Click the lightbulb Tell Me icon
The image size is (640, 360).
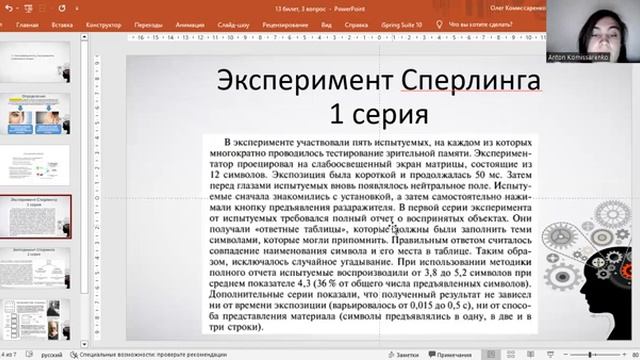pyautogui.click(x=439, y=24)
